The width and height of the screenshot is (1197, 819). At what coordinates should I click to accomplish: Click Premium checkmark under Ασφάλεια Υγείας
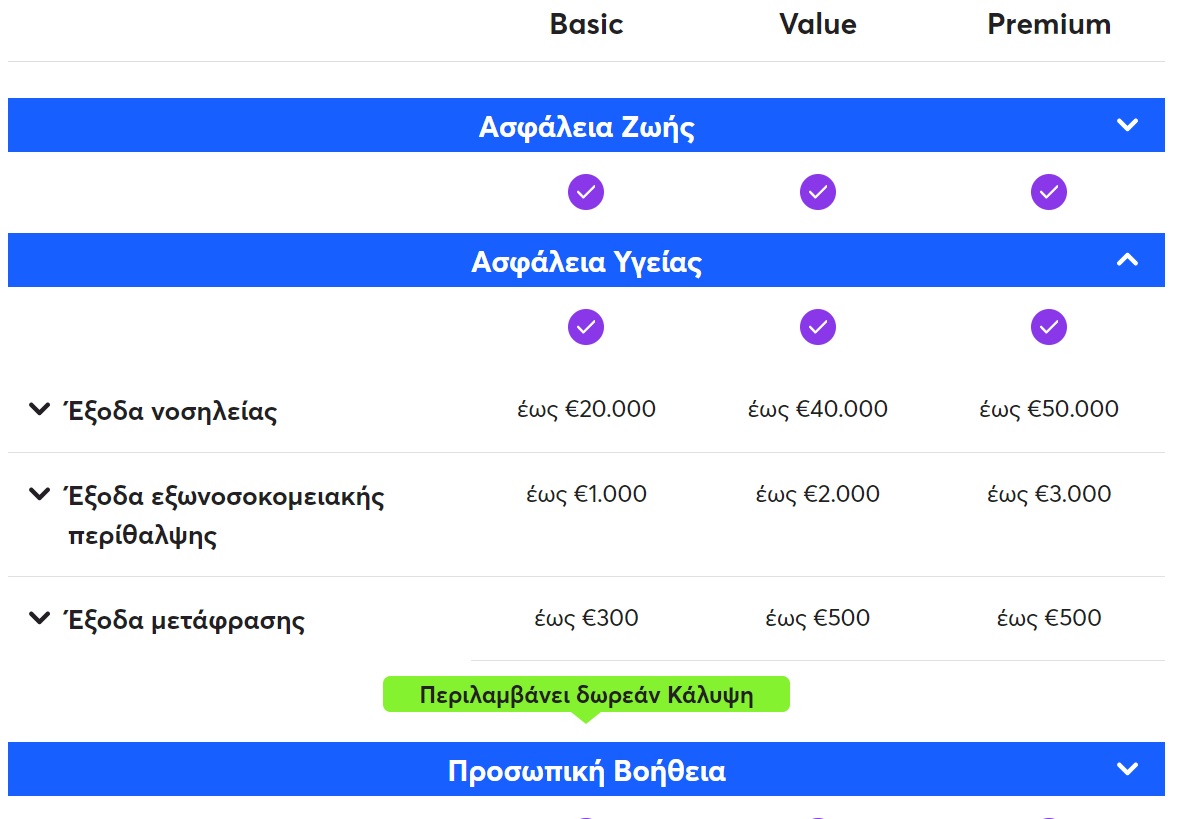pyautogui.click(x=1049, y=327)
